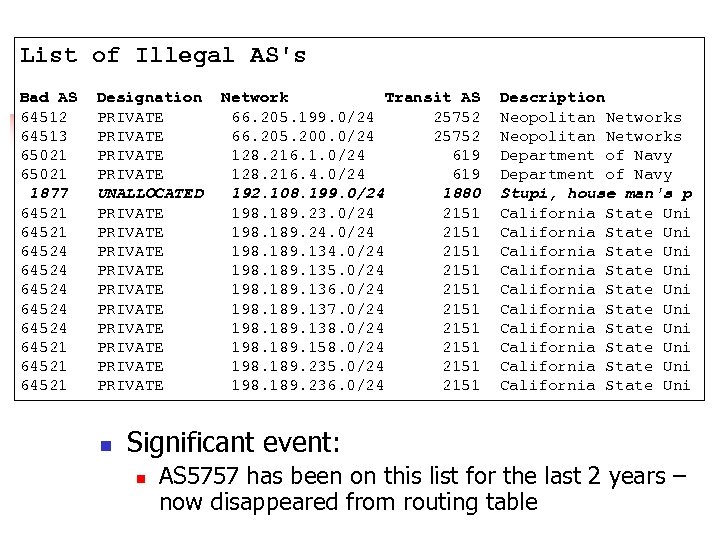Click the 'Network' column header
This screenshot has width=720, height=540.
[254, 97]
